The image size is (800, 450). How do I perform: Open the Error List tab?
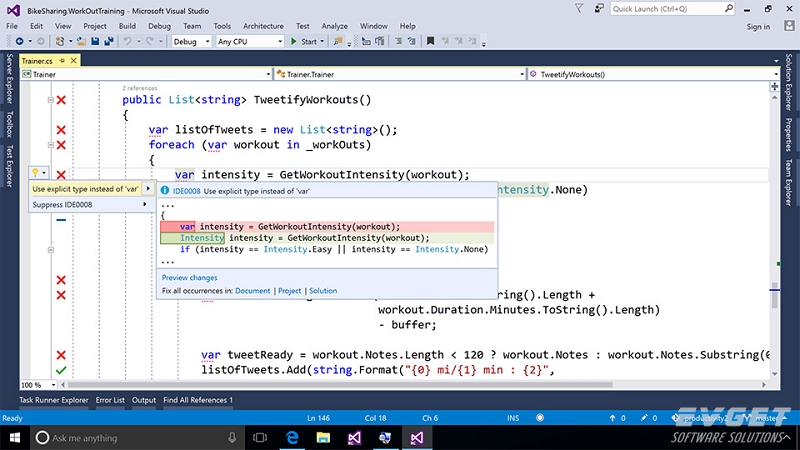pos(110,400)
